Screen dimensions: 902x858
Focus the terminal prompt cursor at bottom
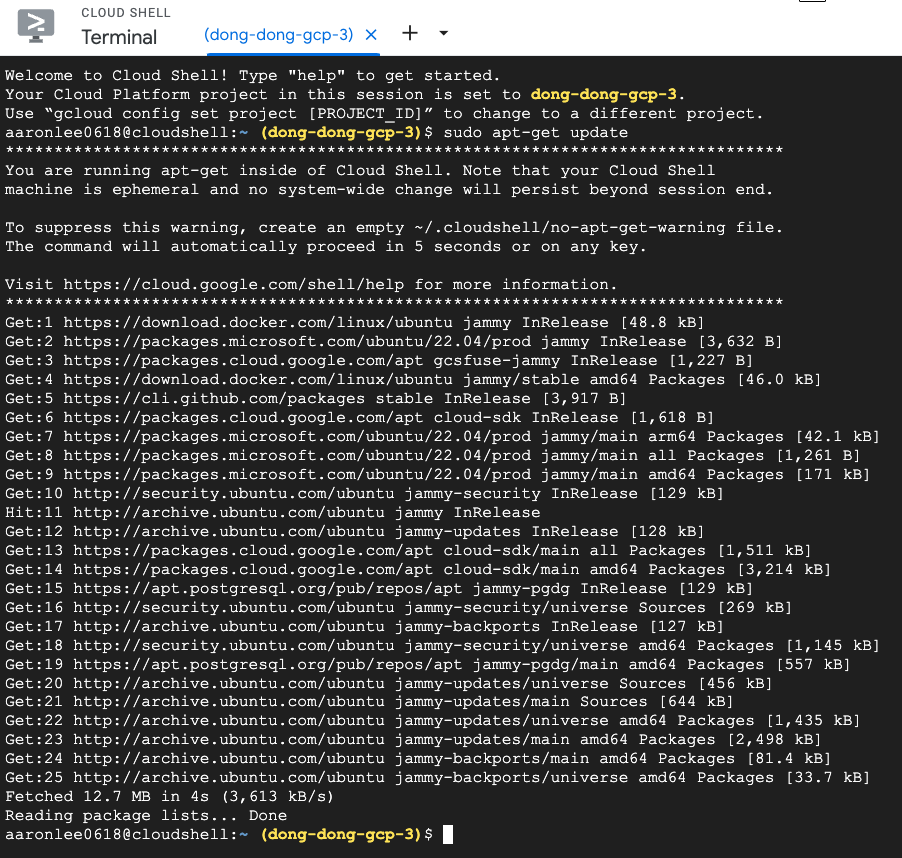click(x=448, y=834)
